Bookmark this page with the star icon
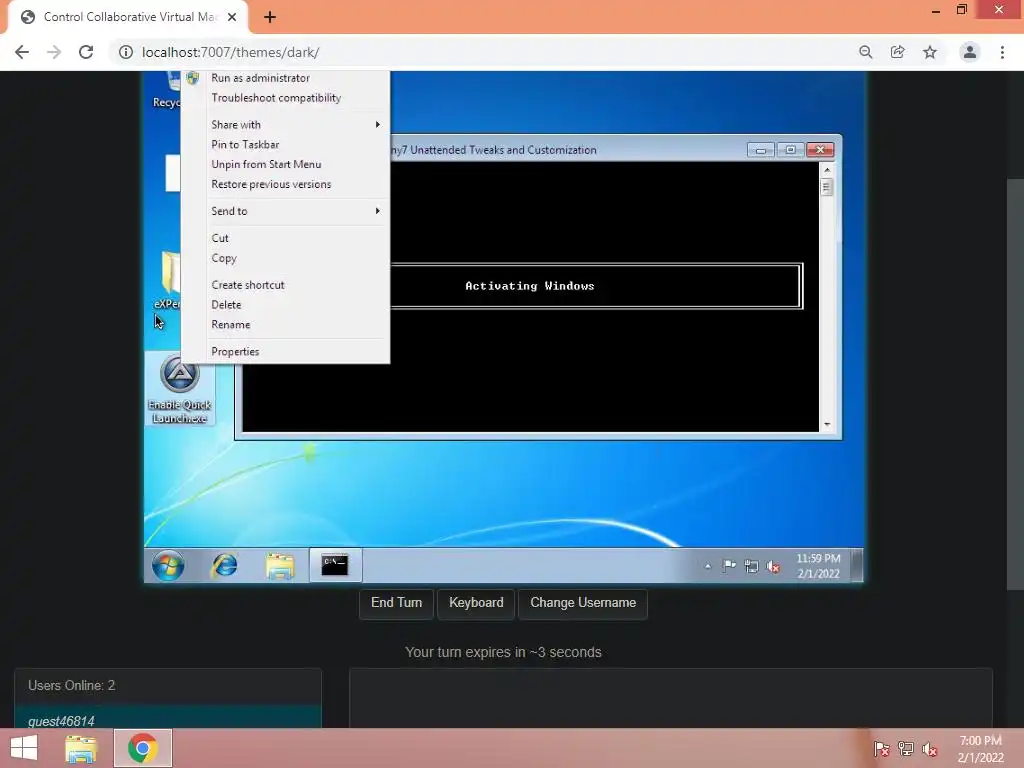The height and width of the screenshot is (768, 1024). click(930, 52)
